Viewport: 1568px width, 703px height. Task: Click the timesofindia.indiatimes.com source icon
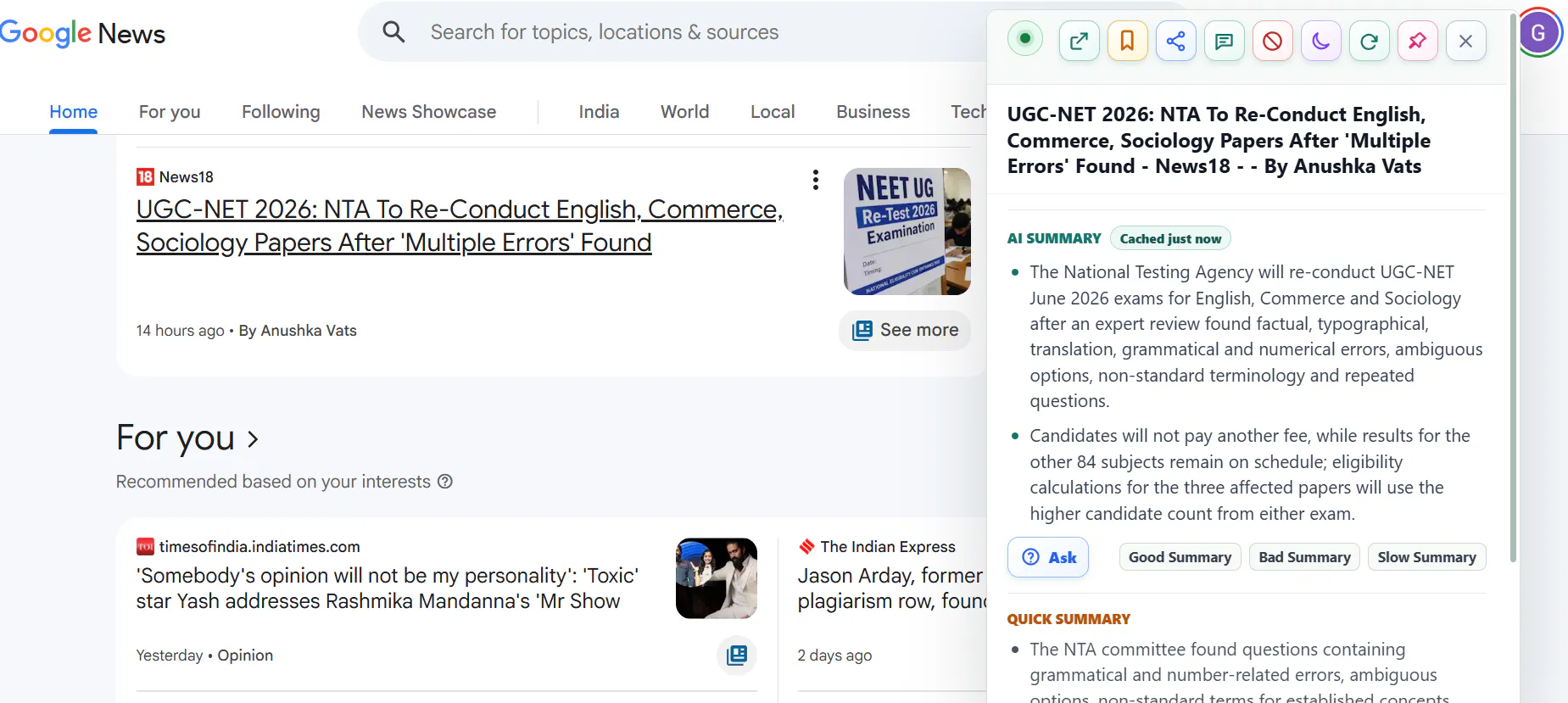coord(145,547)
